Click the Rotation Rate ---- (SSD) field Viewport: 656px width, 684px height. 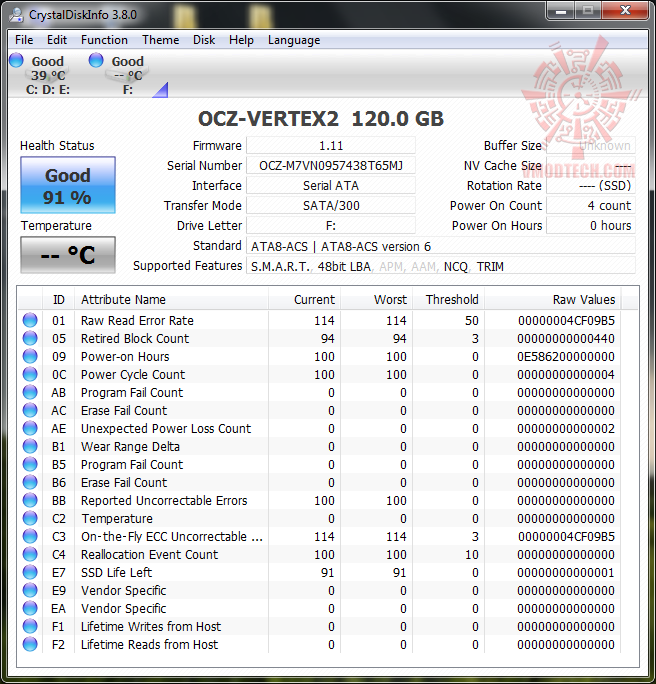coord(591,186)
